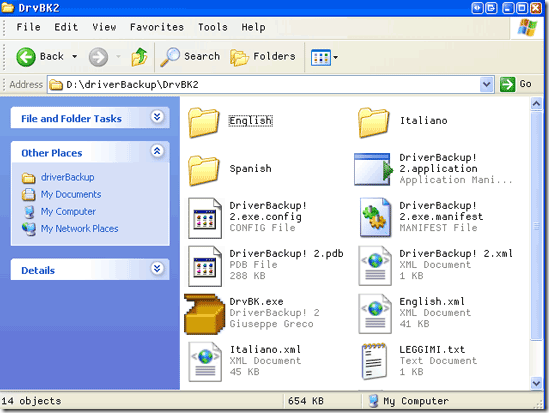The height and width of the screenshot is (413, 549).
Task: Open the Help menu
Action: point(253,27)
